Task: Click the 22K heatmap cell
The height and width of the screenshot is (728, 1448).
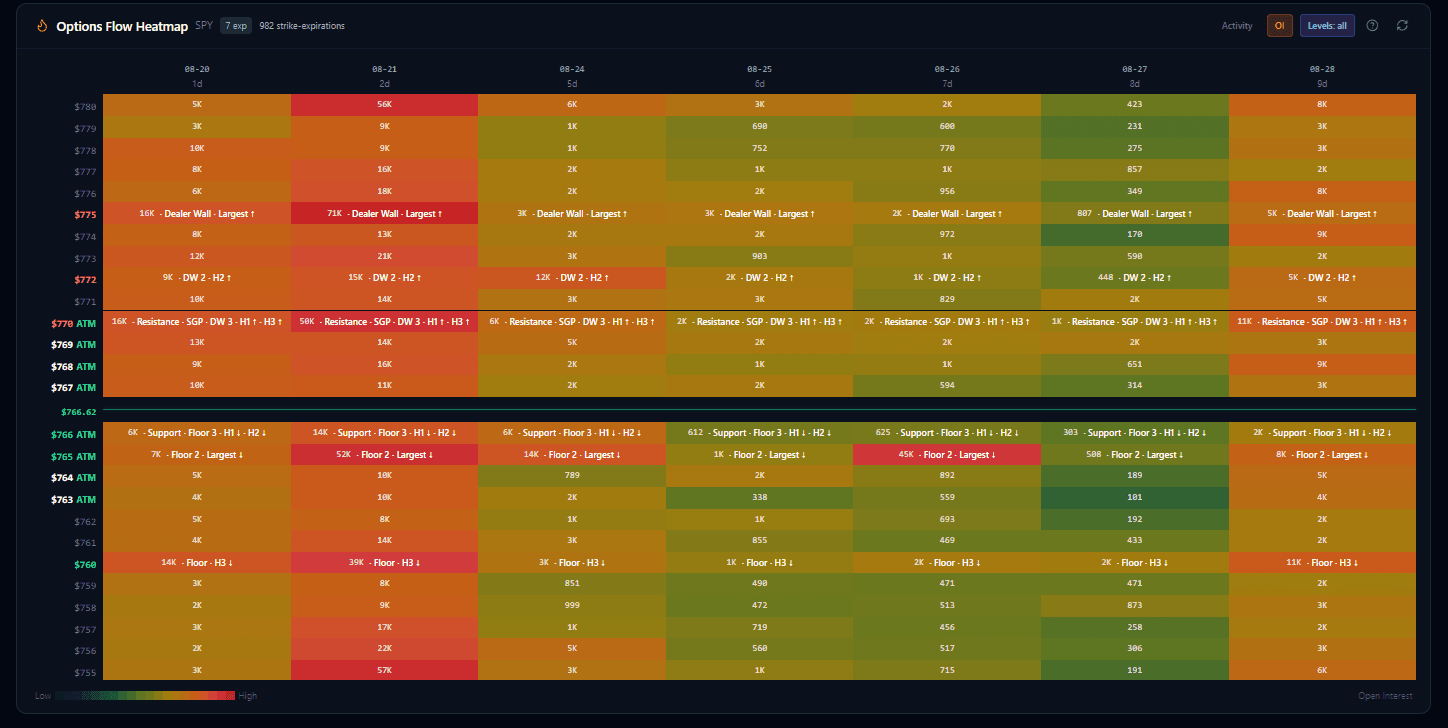Action: [x=384, y=649]
